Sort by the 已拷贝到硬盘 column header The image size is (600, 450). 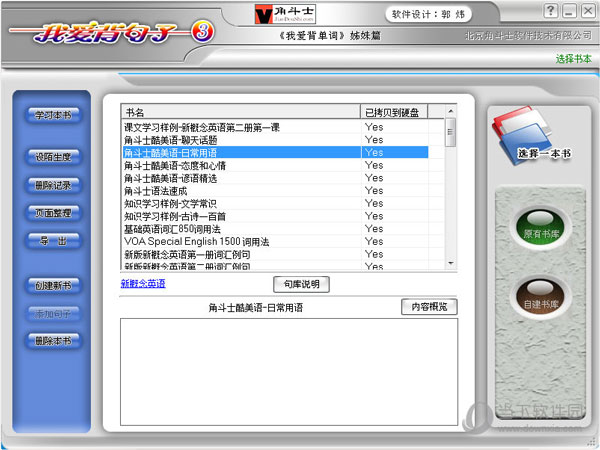tap(394, 112)
